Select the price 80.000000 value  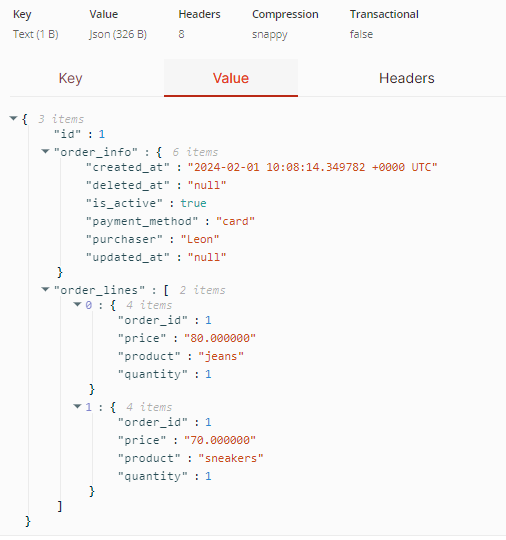220,338
